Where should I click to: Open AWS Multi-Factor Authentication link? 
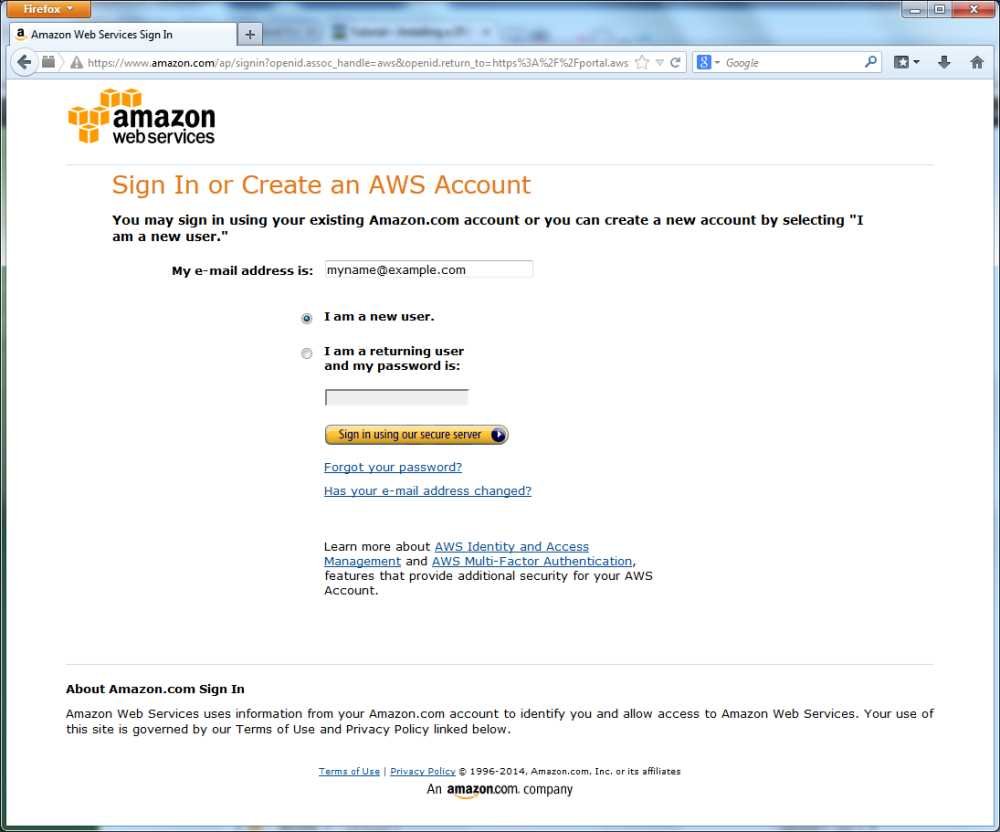tap(532, 561)
